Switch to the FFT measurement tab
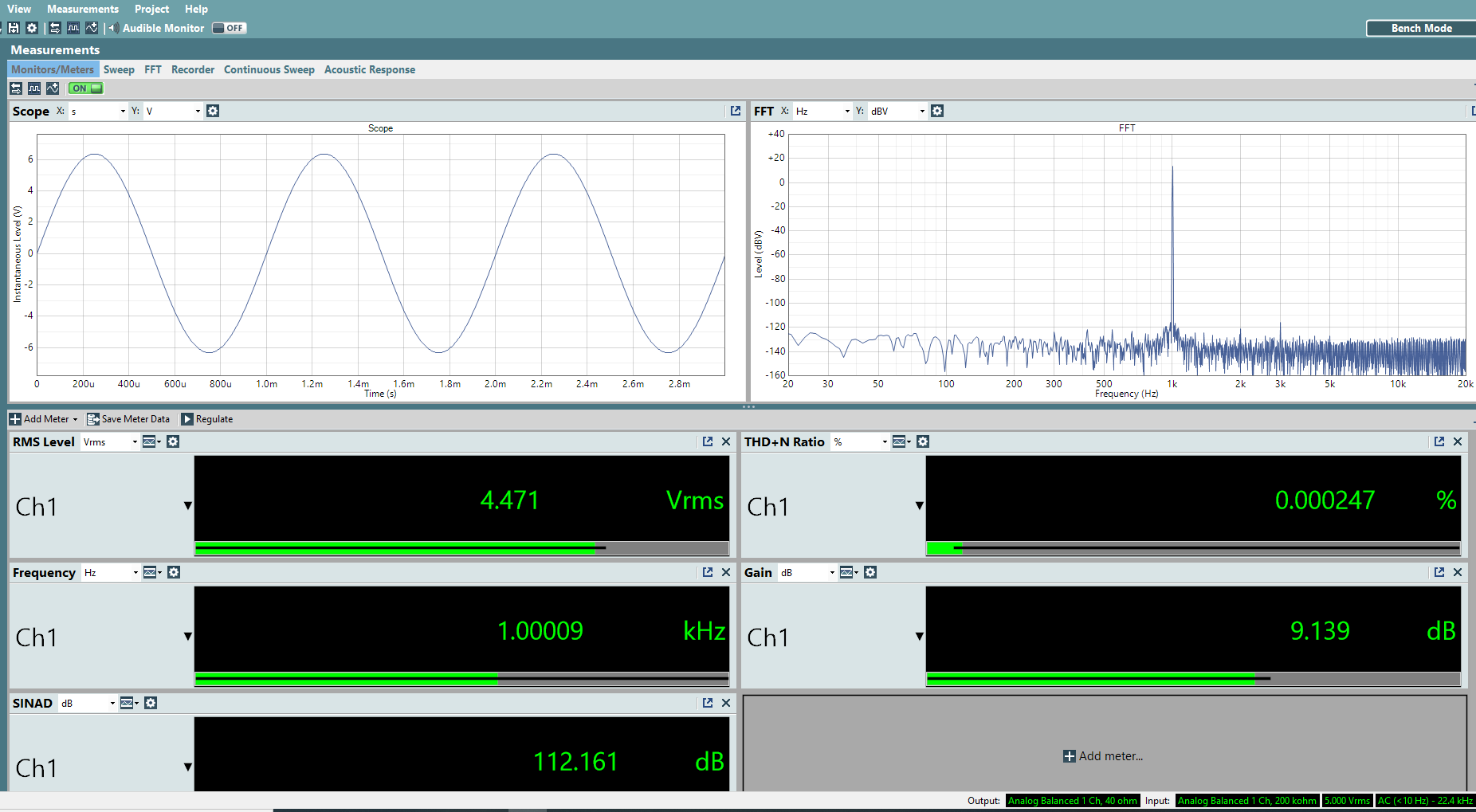Image resolution: width=1476 pixels, height=812 pixels. (153, 69)
